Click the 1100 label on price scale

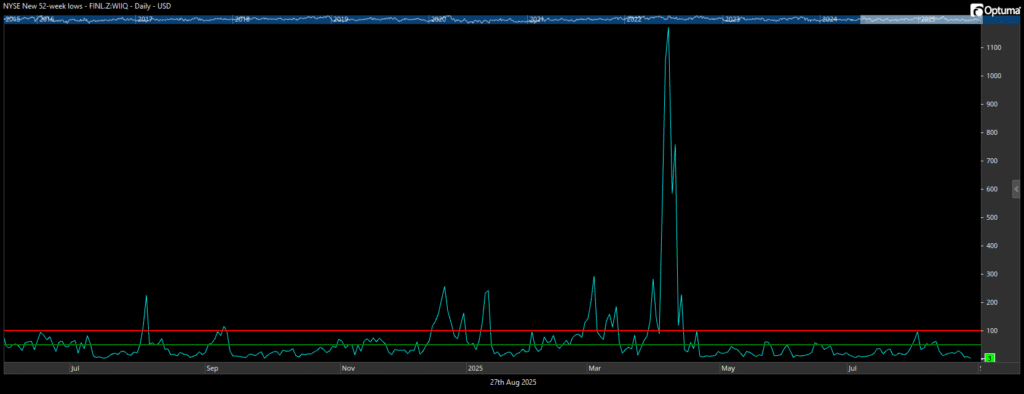pyautogui.click(x=995, y=48)
